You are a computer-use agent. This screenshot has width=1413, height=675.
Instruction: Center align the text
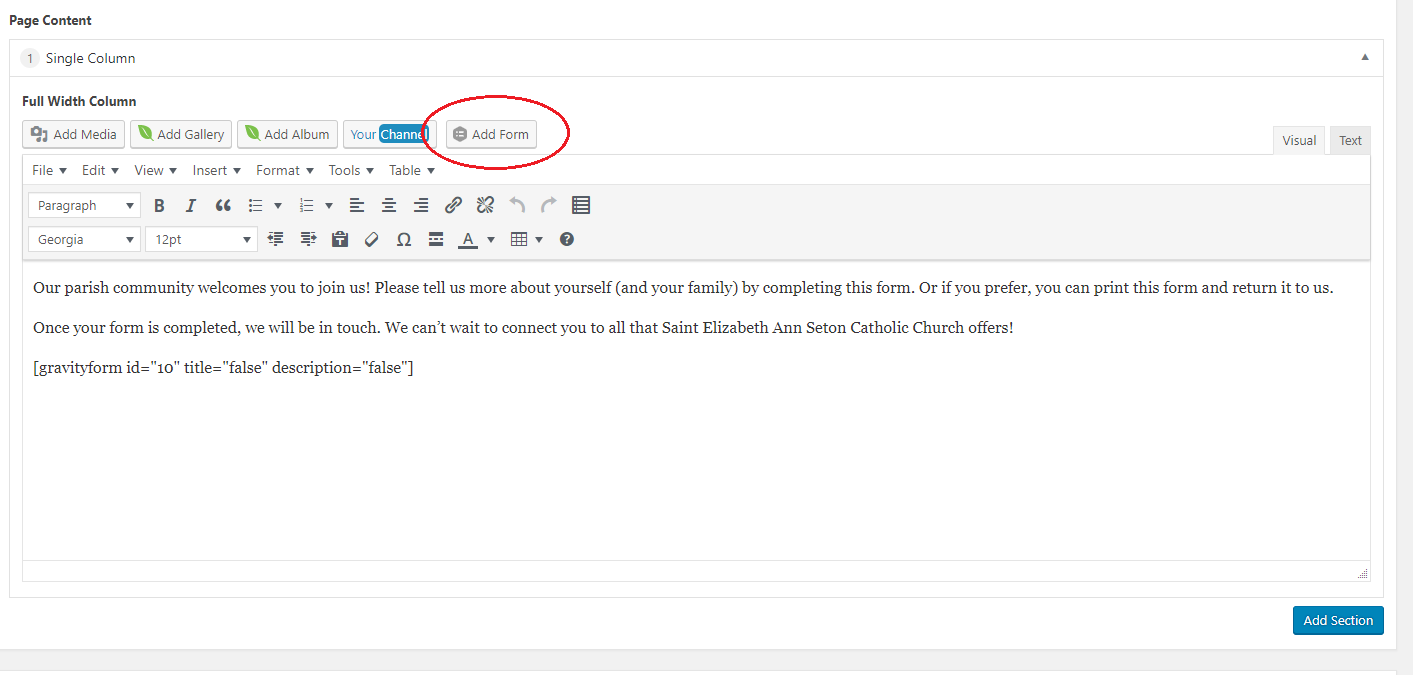pos(389,206)
